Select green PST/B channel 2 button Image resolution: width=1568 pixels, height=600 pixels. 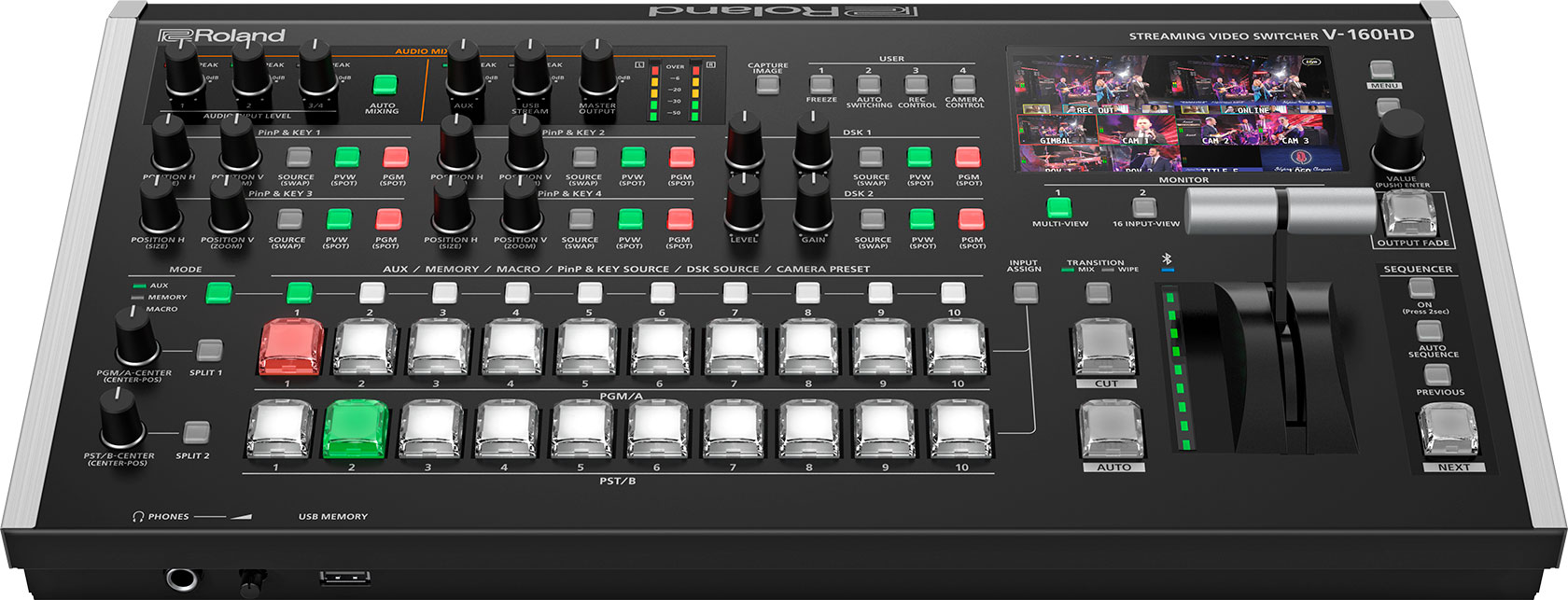(355, 427)
